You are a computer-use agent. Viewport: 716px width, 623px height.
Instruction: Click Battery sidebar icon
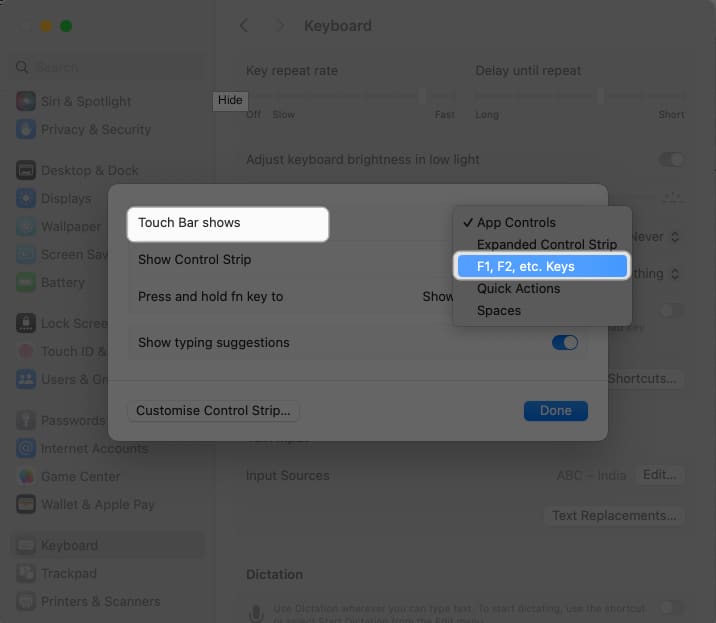(x=26, y=282)
